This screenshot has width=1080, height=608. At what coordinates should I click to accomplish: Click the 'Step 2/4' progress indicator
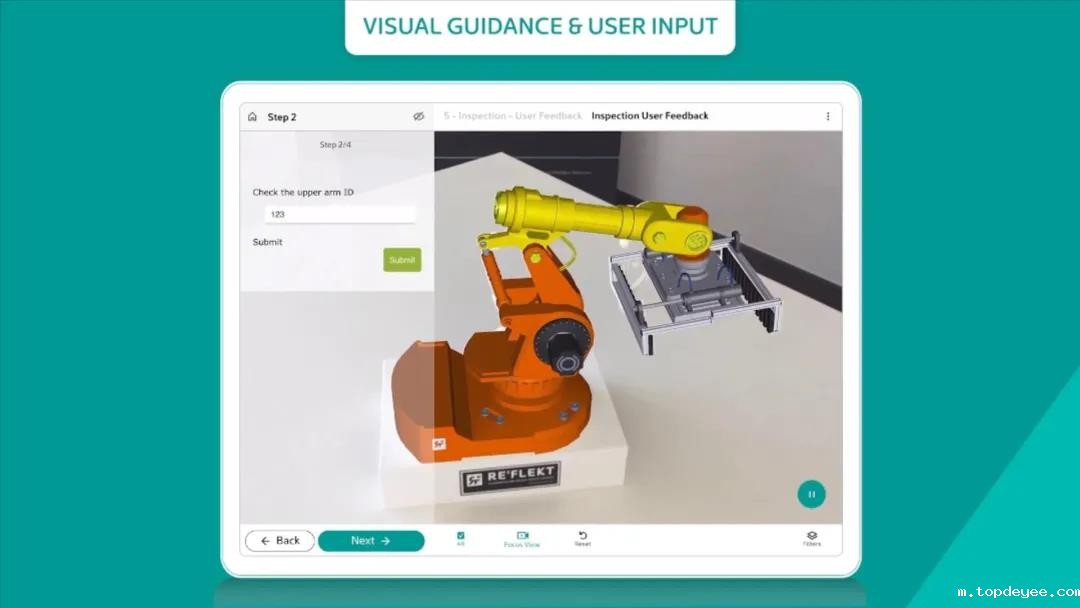click(335, 145)
